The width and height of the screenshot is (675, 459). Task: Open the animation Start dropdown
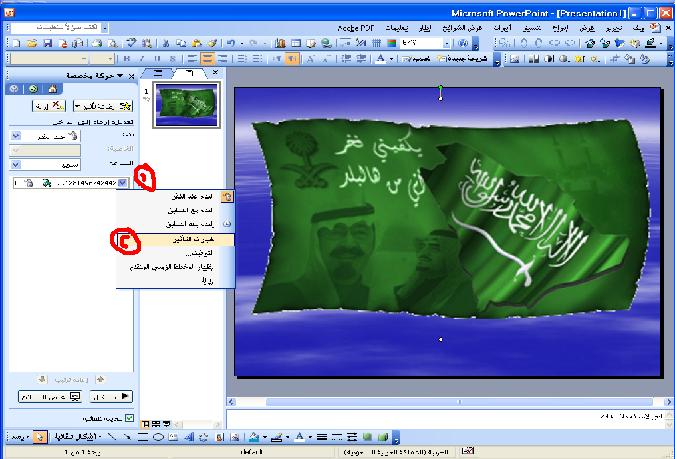(x=16, y=136)
